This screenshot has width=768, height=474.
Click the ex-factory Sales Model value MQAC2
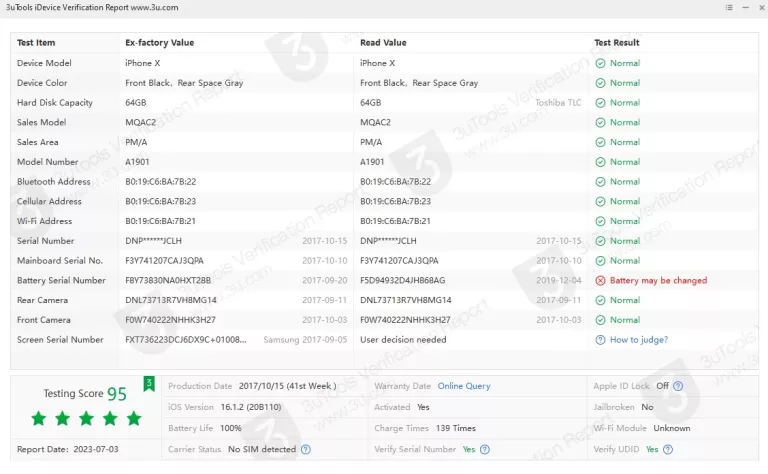(x=141, y=122)
